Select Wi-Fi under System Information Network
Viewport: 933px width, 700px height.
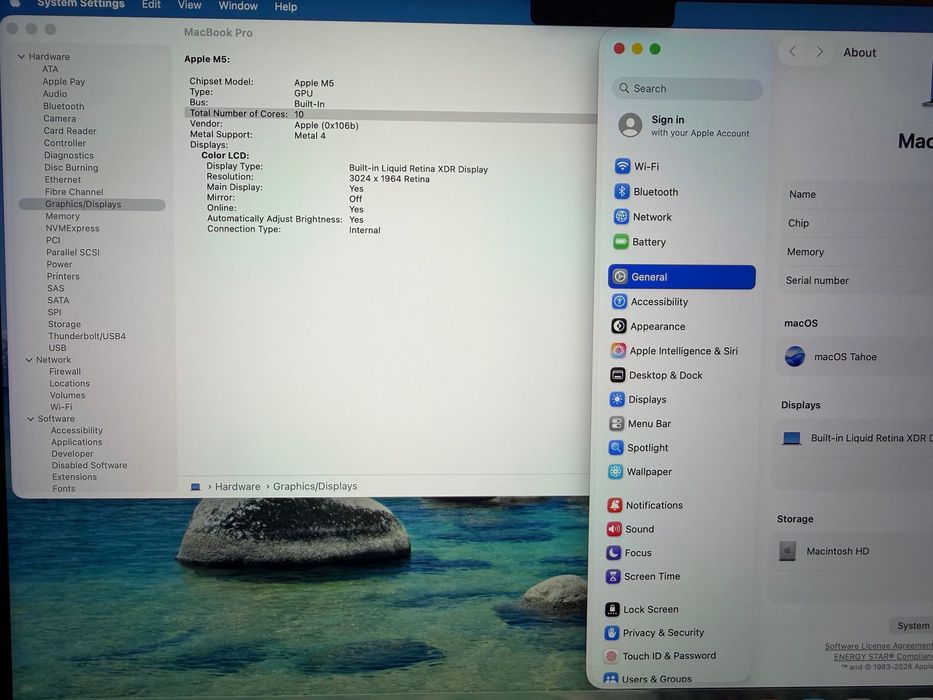pos(61,407)
